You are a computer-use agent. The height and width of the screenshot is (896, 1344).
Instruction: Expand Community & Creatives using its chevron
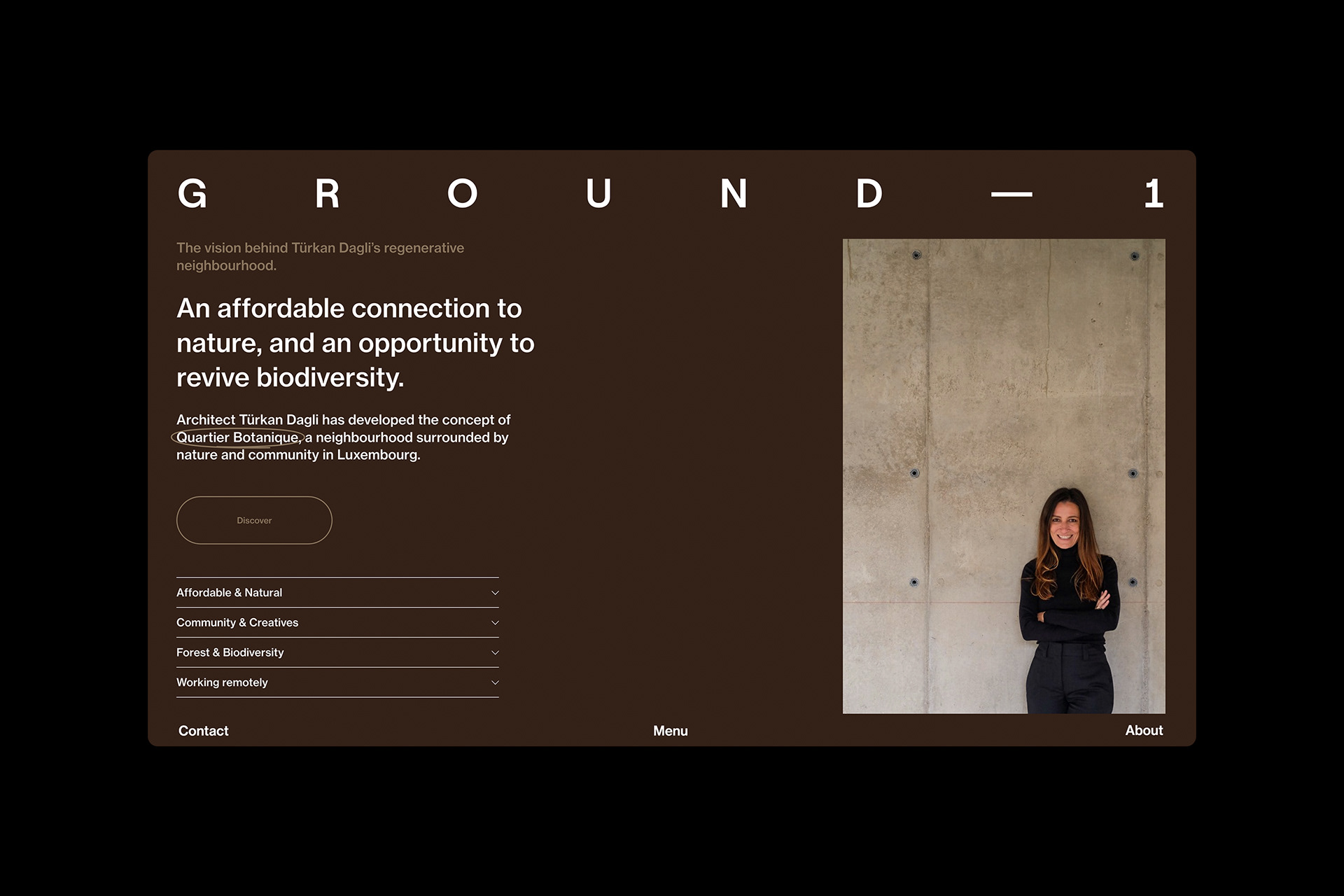[495, 623]
